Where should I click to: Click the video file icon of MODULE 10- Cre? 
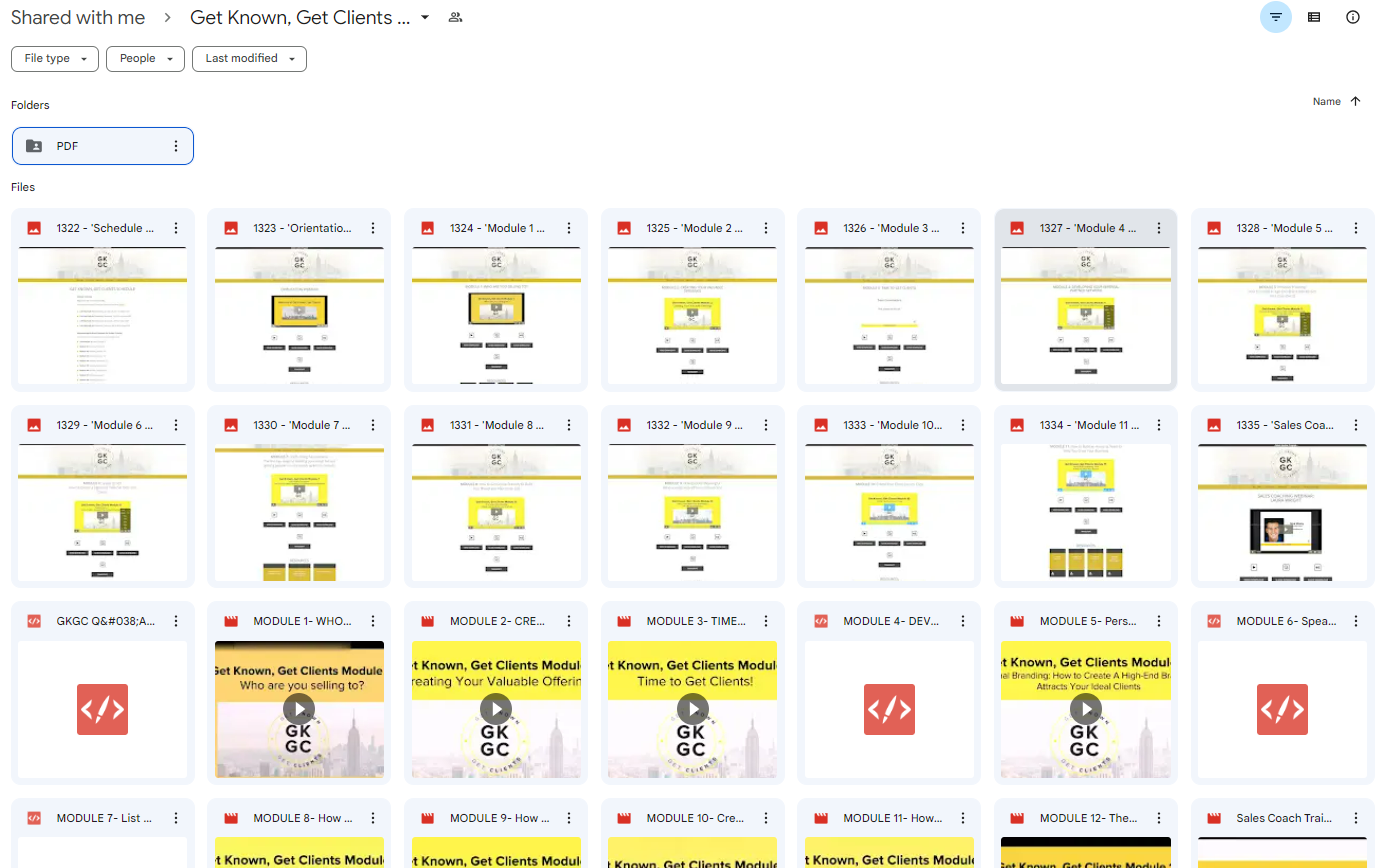click(624, 819)
